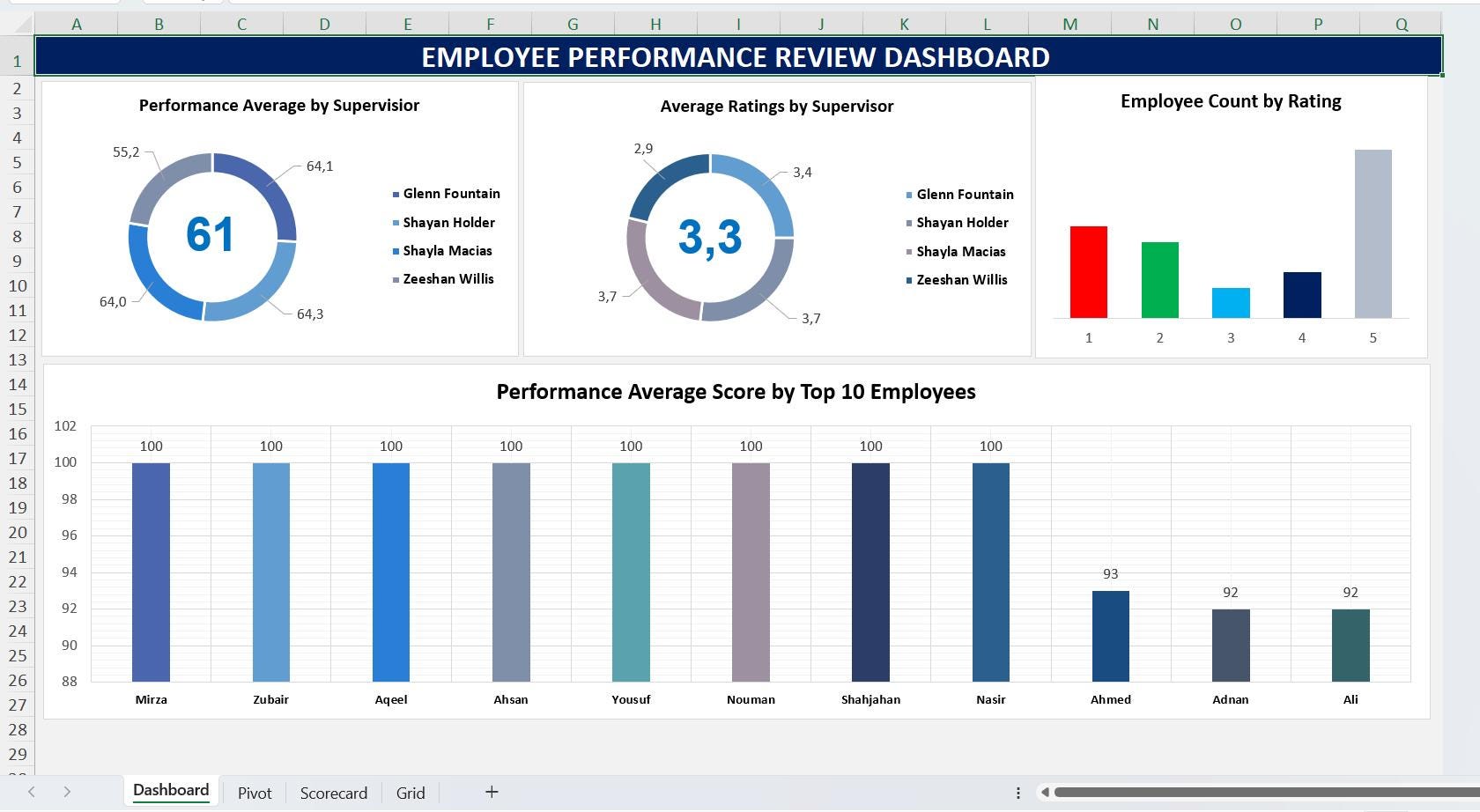Open the Scorecard sheet tab
Image resolution: width=1480 pixels, height=812 pixels.
coord(333,792)
